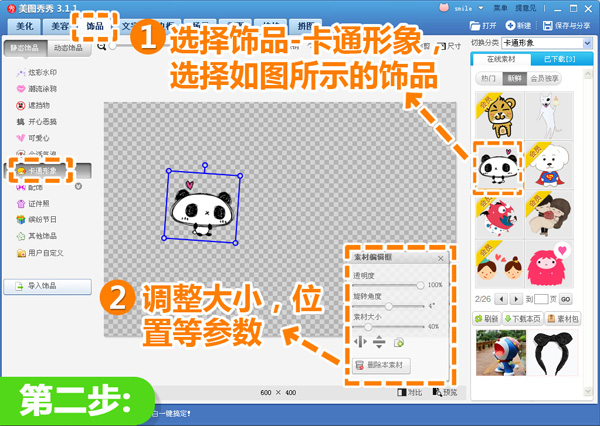Click the Doraemon photo thumbnail
This screenshot has height=426, width=600.
(501, 353)
